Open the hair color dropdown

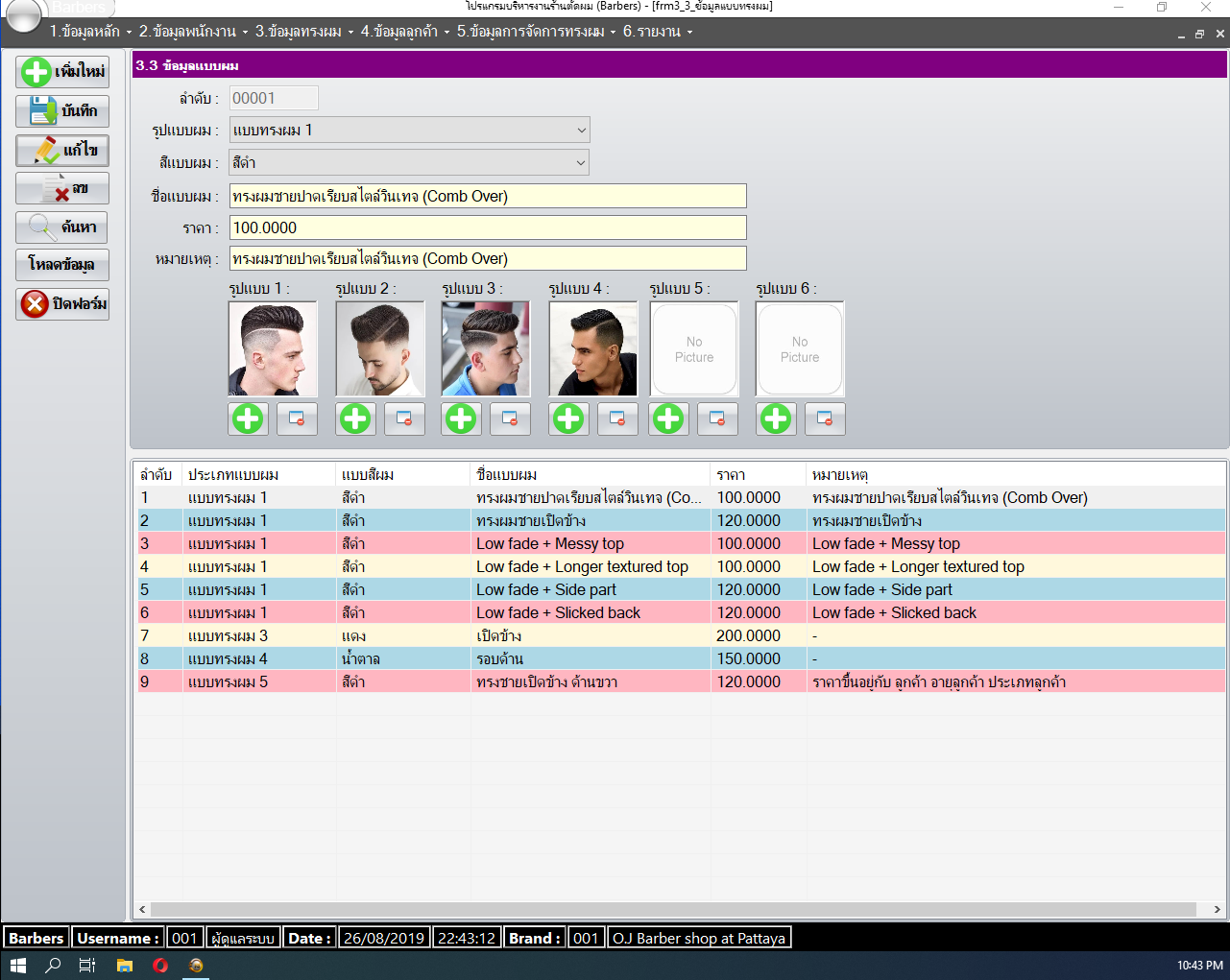pos(580,163)
